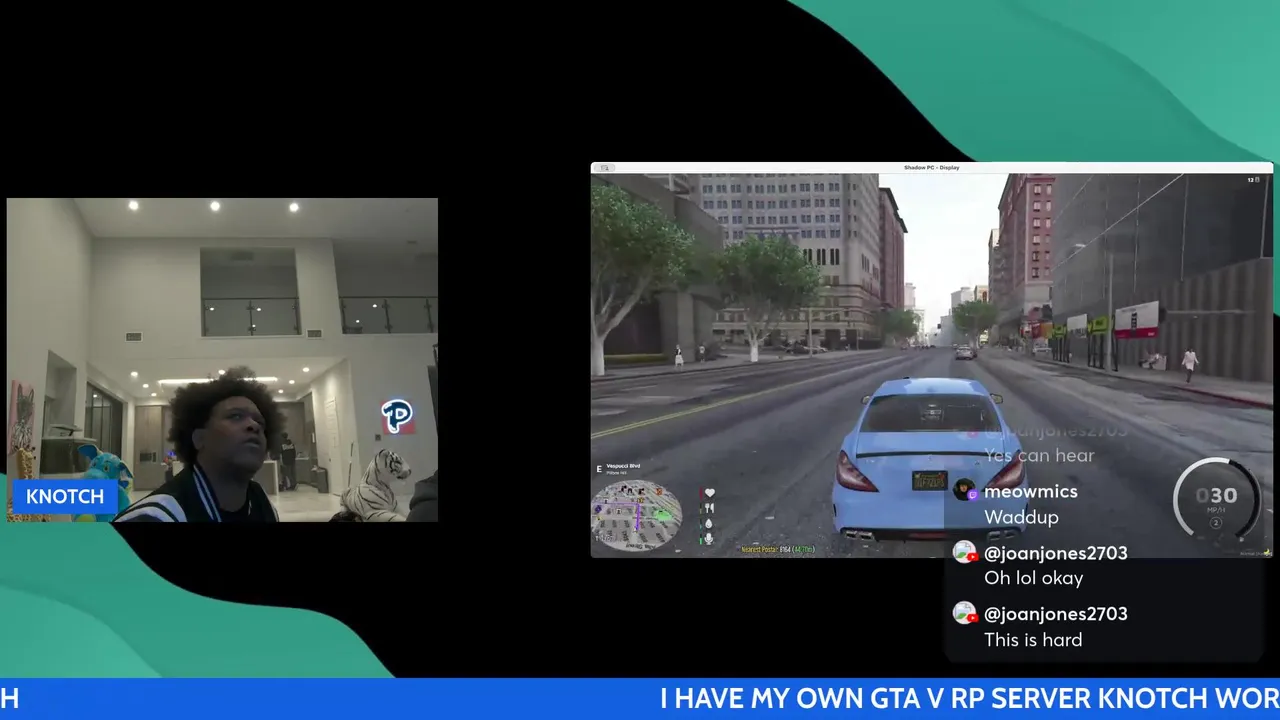Click the 'Vespucci Blvd' street name
Viewport: 1280px width, 720px height.
click(x=622, y=466)
